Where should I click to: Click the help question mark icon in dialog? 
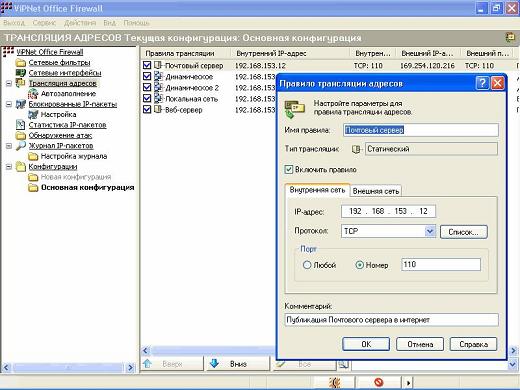[x=483, y=83]
